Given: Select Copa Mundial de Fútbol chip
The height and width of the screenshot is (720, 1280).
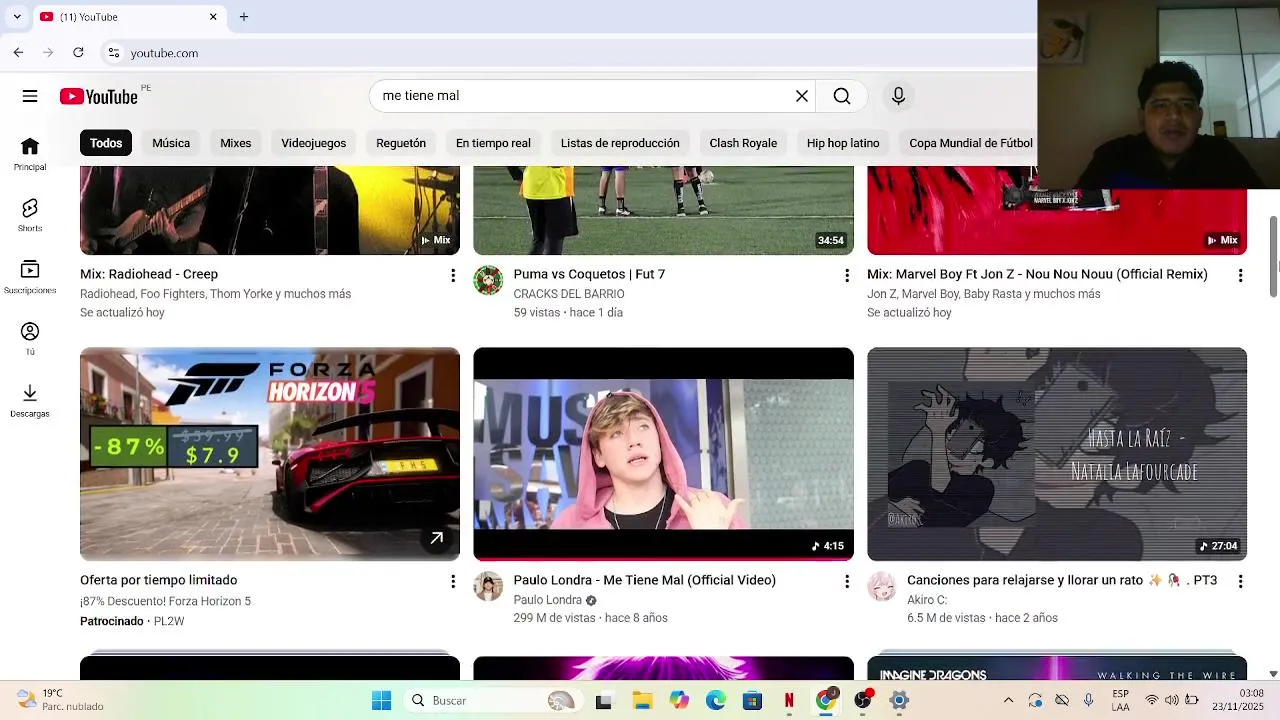Looking at the screenshot, I should (x=969, y=143).
